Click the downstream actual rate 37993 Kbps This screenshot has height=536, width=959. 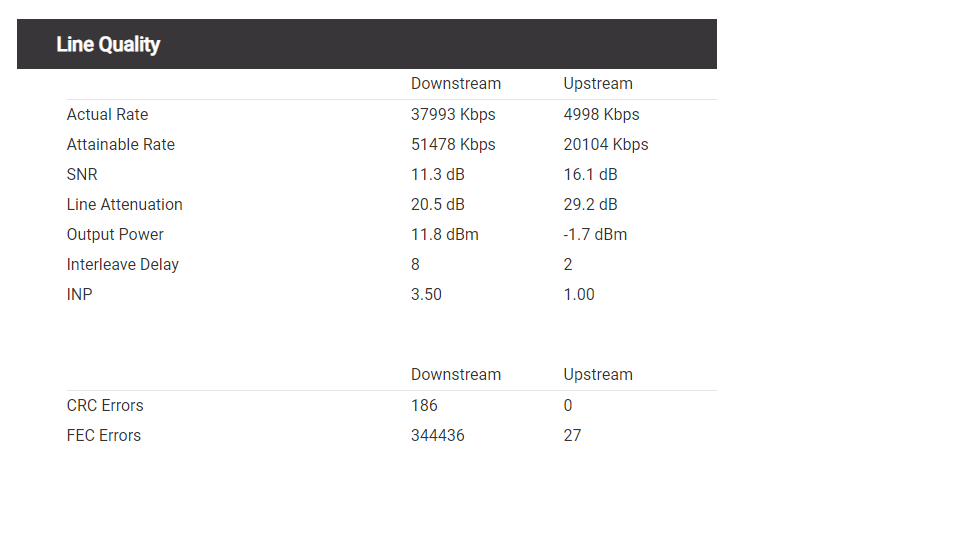[x=453, y=114]
